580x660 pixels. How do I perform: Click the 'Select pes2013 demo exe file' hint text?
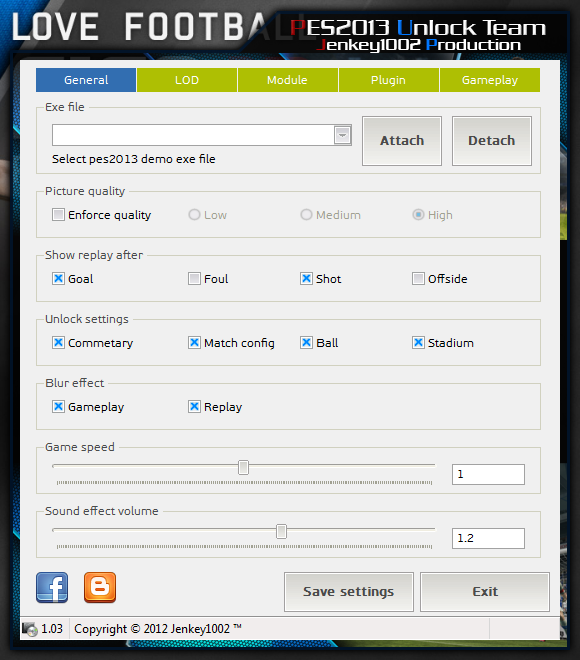click(x=133, y=159)
